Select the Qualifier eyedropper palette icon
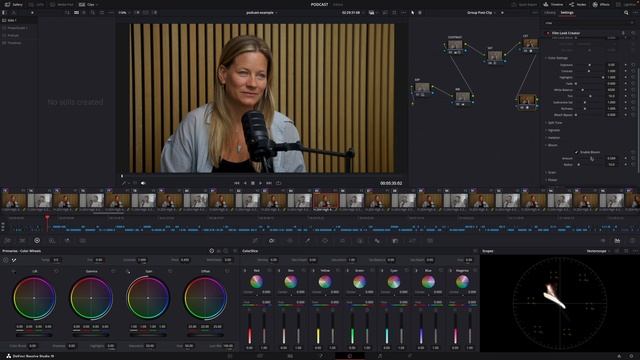Viewport: 640px width, 360px height. [x=307, y=241]
